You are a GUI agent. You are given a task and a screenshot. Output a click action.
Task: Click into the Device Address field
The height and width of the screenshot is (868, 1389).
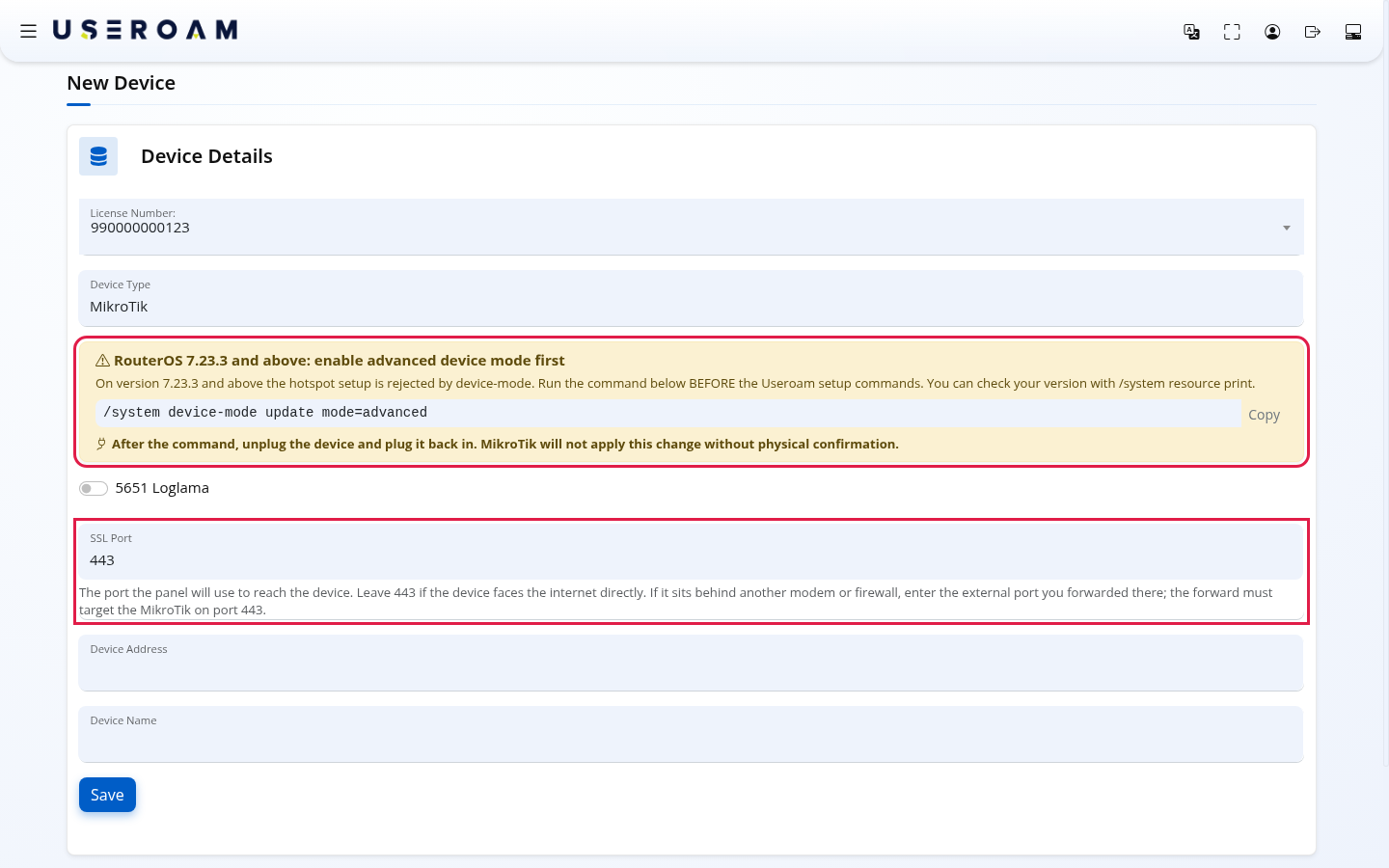(691, 663)
